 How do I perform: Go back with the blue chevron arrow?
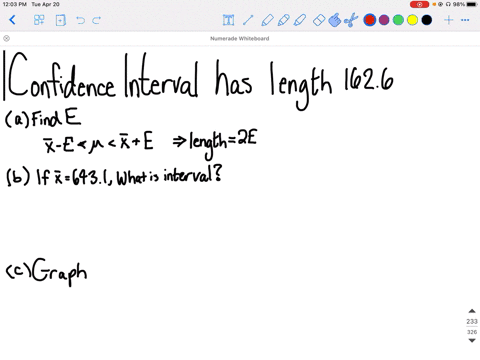coord(12,20)
